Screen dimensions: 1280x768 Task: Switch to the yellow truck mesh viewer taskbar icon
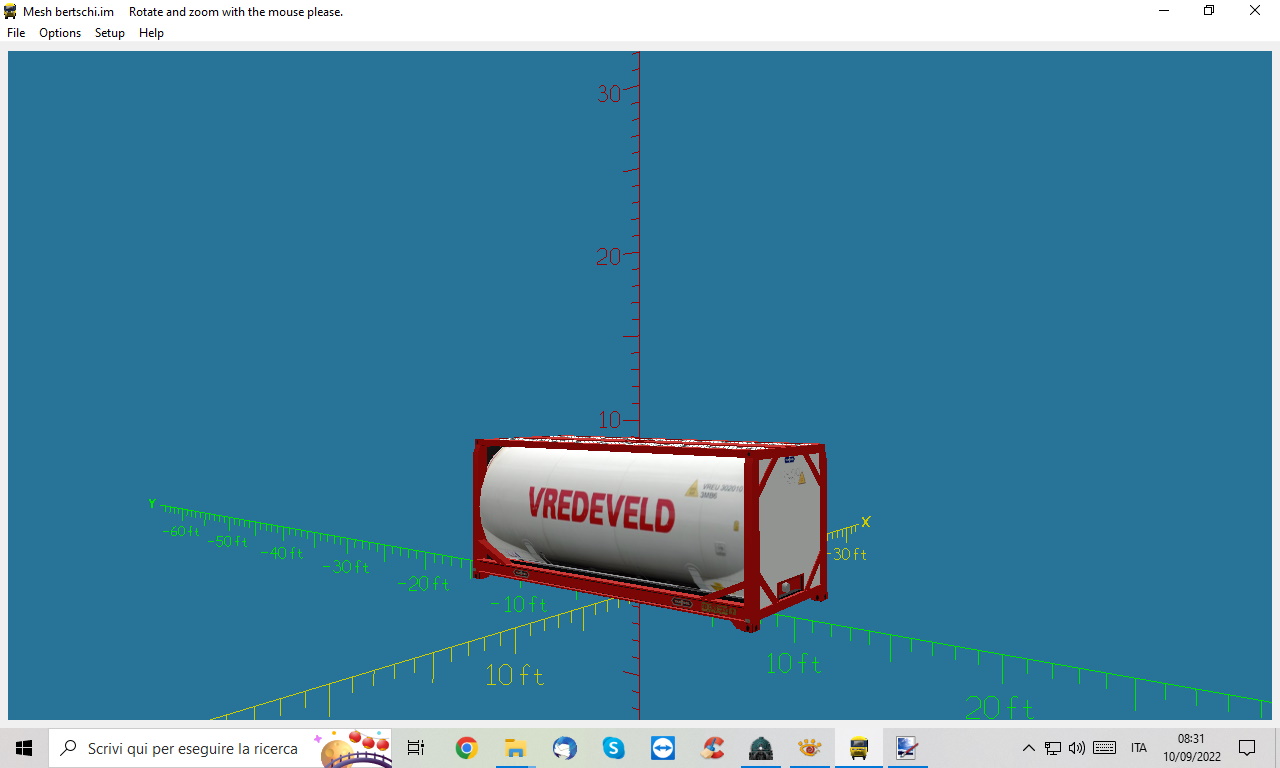(859, 748)
